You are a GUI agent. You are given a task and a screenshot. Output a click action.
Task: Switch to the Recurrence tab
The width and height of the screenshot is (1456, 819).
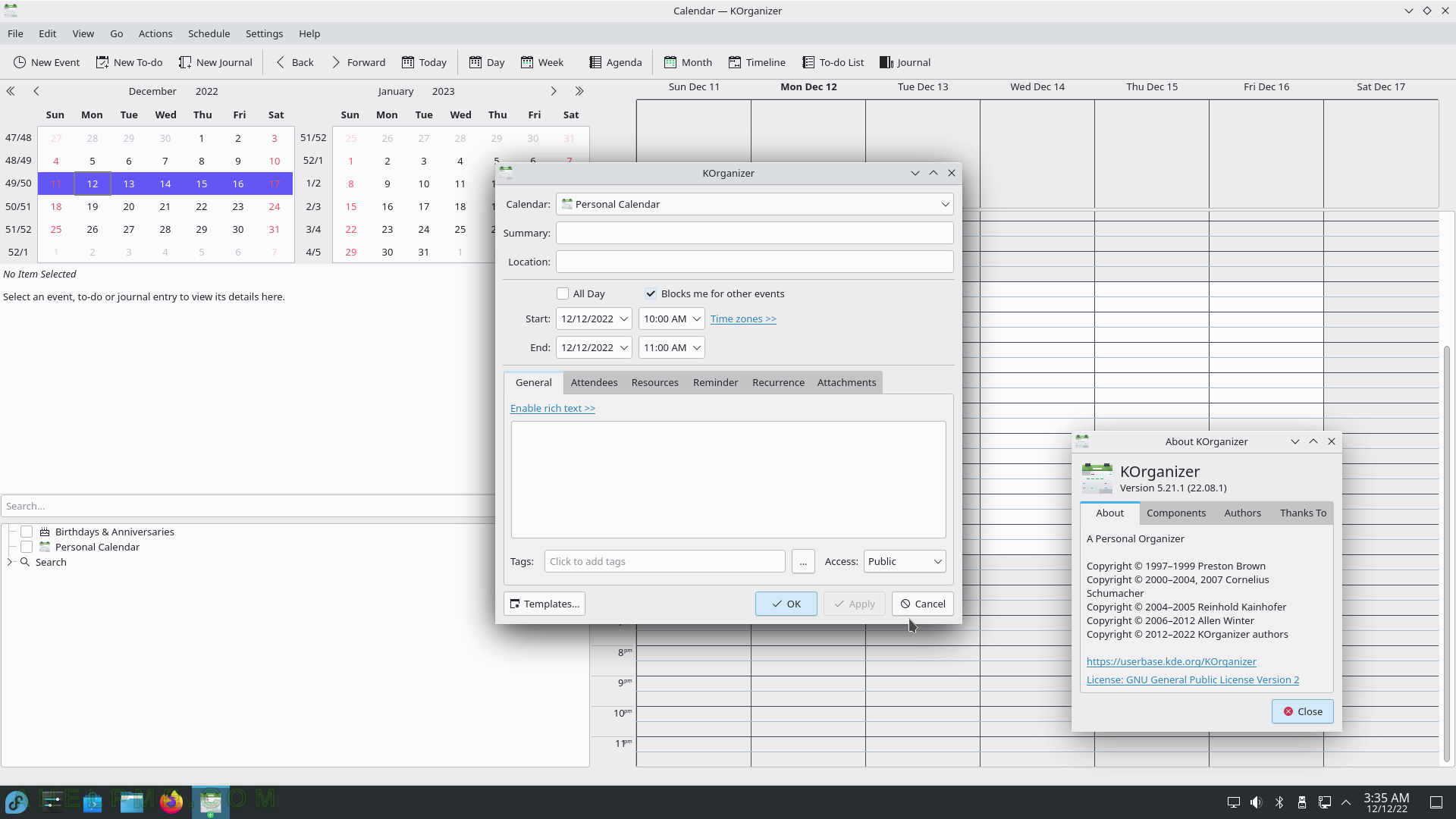point(778,382)
